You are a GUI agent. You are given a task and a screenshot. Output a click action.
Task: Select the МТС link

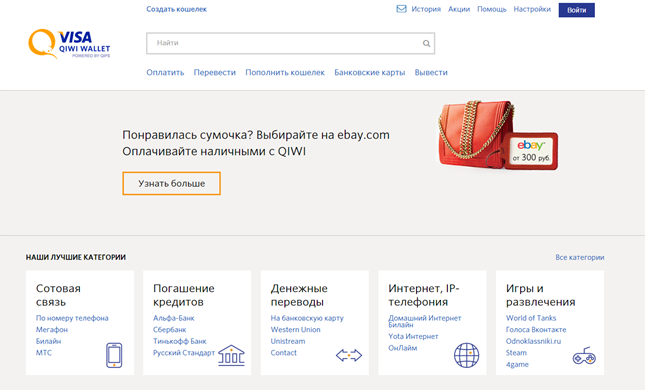[x=44, y=353]
